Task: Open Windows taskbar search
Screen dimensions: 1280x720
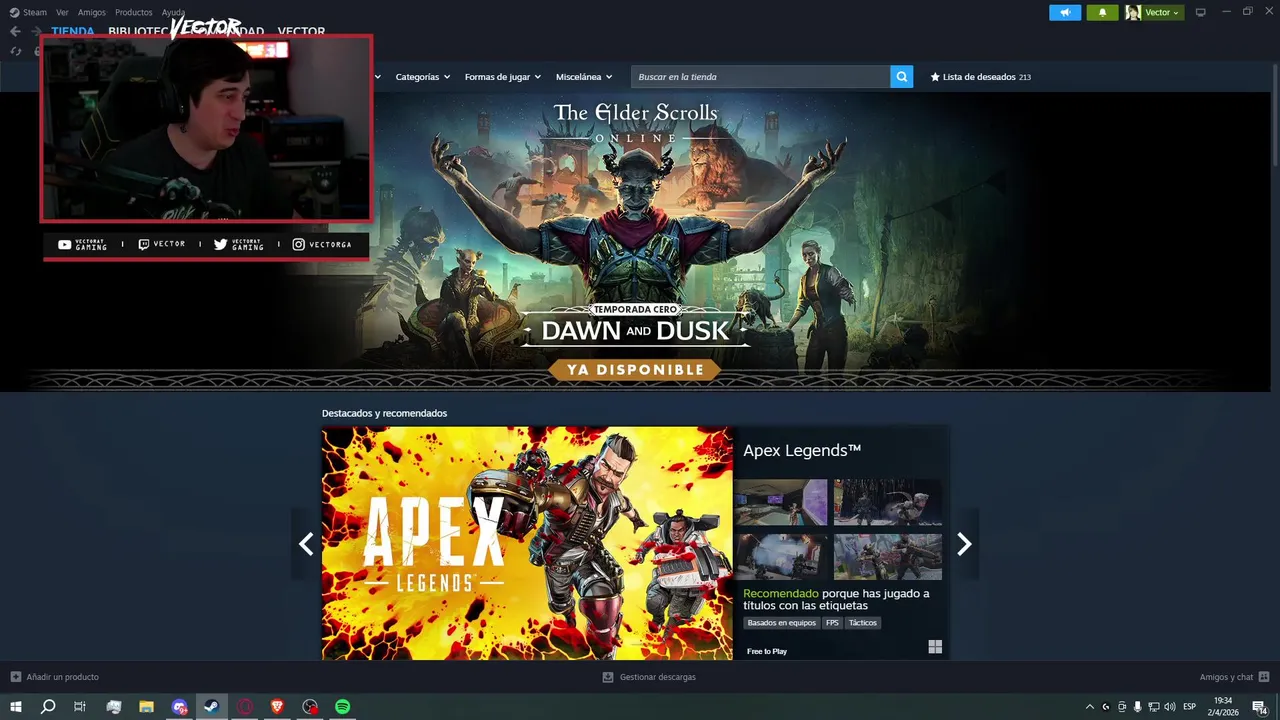Action: (x=48, y=707)
